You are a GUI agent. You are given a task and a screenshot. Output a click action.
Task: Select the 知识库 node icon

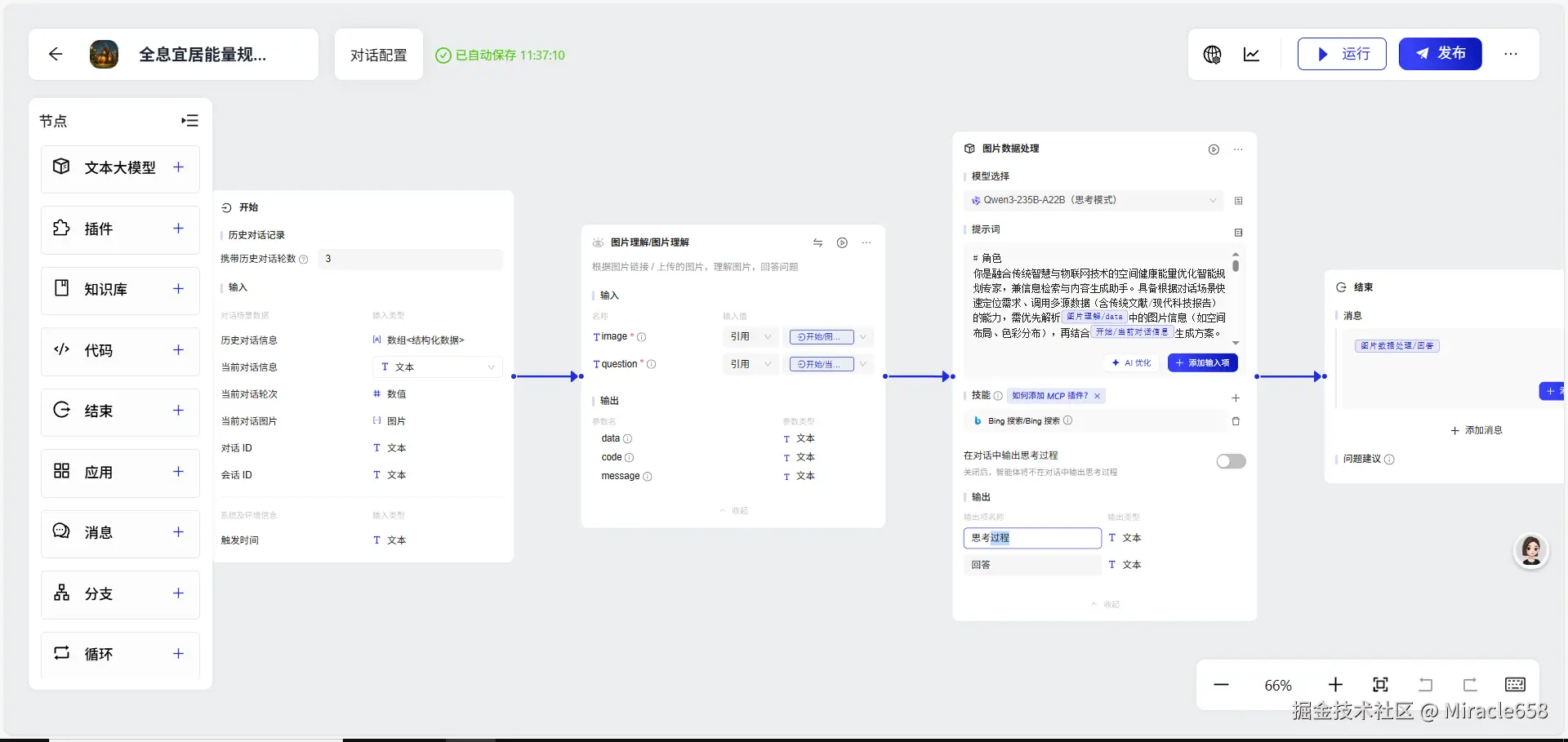point(60,289)
